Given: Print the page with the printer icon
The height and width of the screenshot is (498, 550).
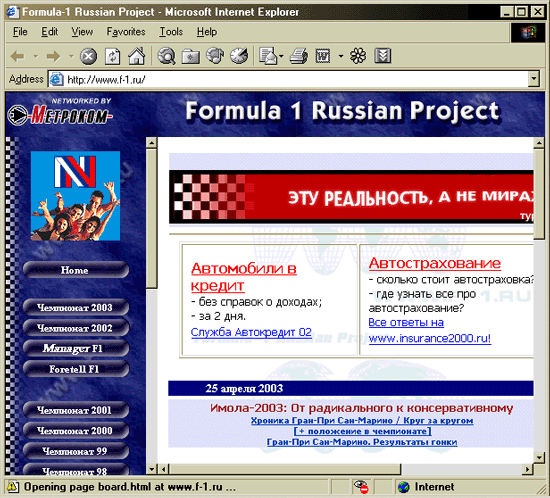Looking at the screenshot, I should pyautogui.click(x=299, y=56).
